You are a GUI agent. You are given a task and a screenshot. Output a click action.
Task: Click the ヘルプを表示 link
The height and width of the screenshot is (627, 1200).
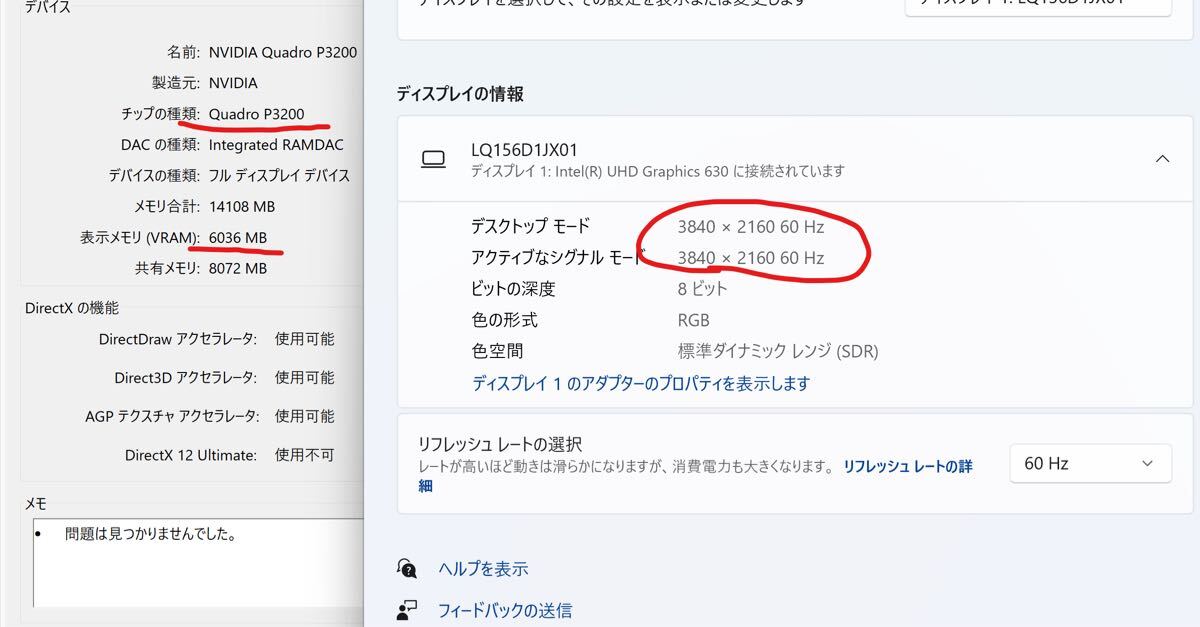click(483, 569)
